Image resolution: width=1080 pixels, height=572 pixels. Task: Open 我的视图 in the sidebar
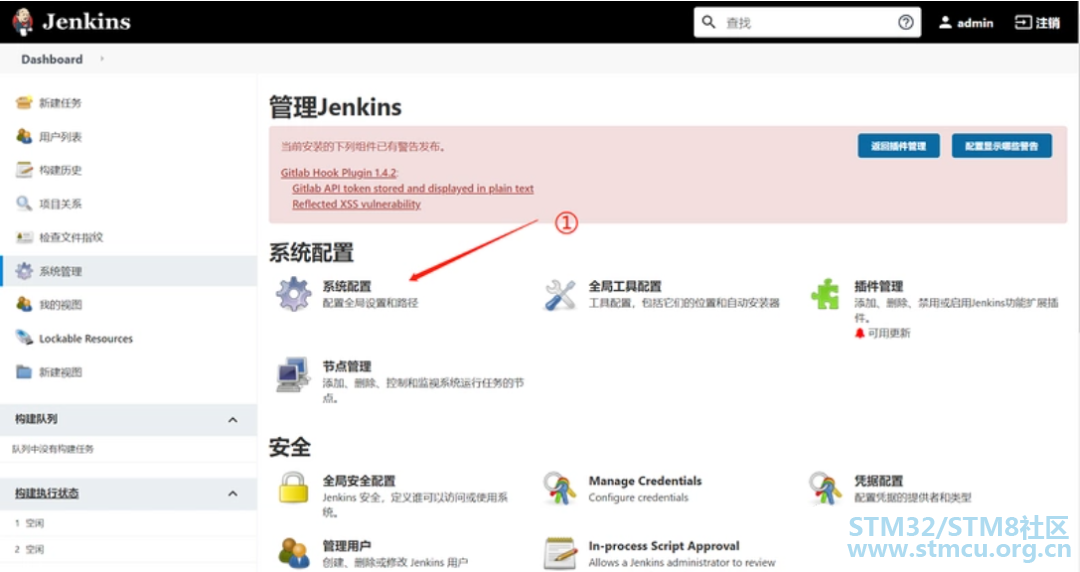60,305
